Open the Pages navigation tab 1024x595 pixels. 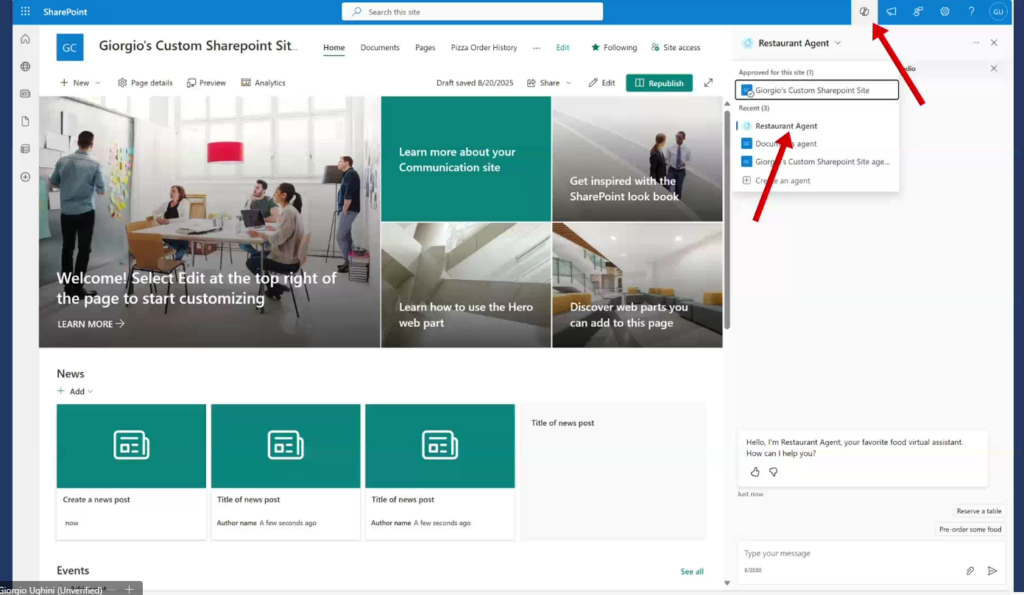(425, 48)
